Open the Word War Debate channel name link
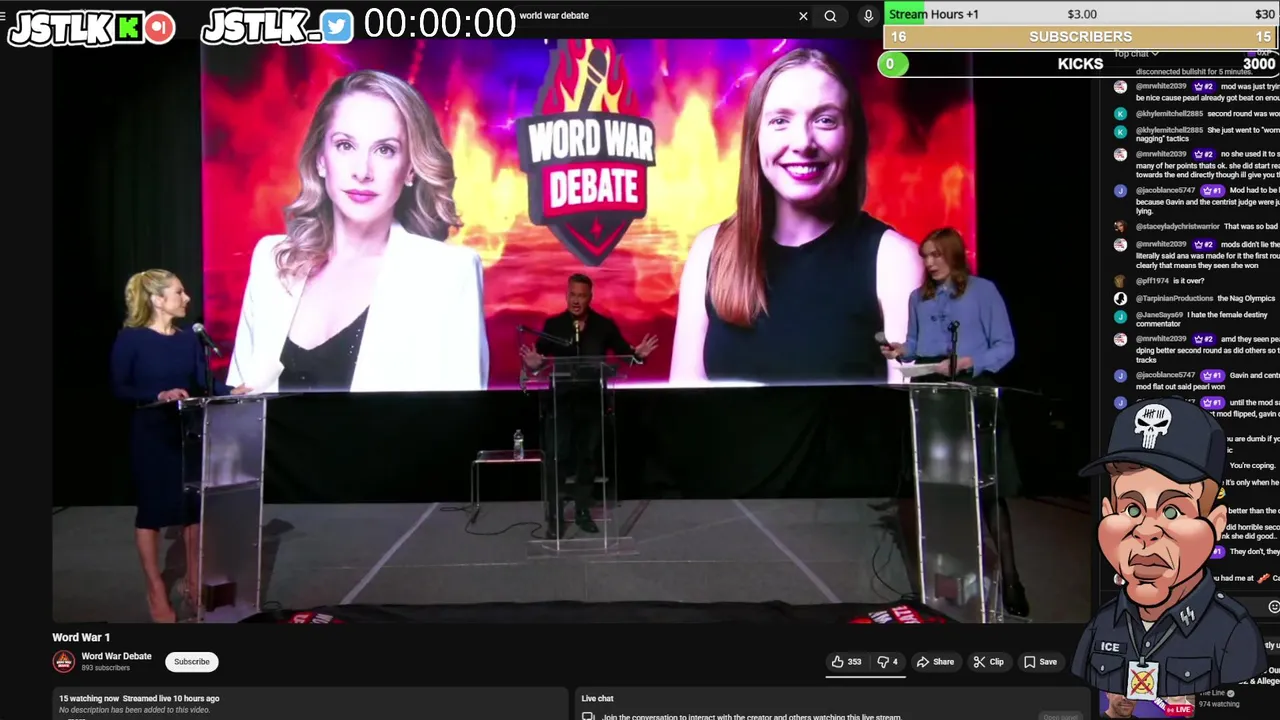 click(x=117, y=657)
